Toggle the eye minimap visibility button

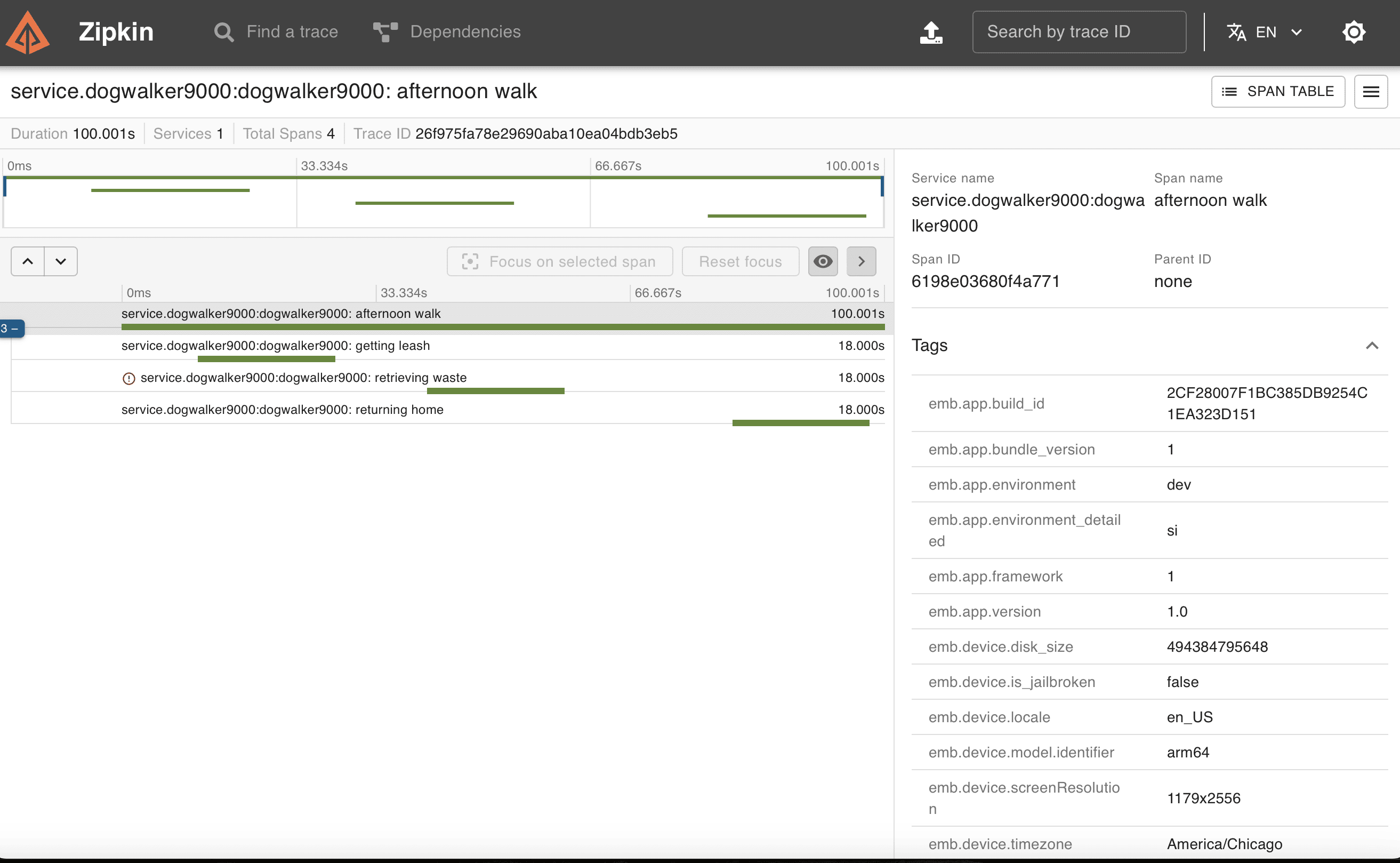[823, 261]
